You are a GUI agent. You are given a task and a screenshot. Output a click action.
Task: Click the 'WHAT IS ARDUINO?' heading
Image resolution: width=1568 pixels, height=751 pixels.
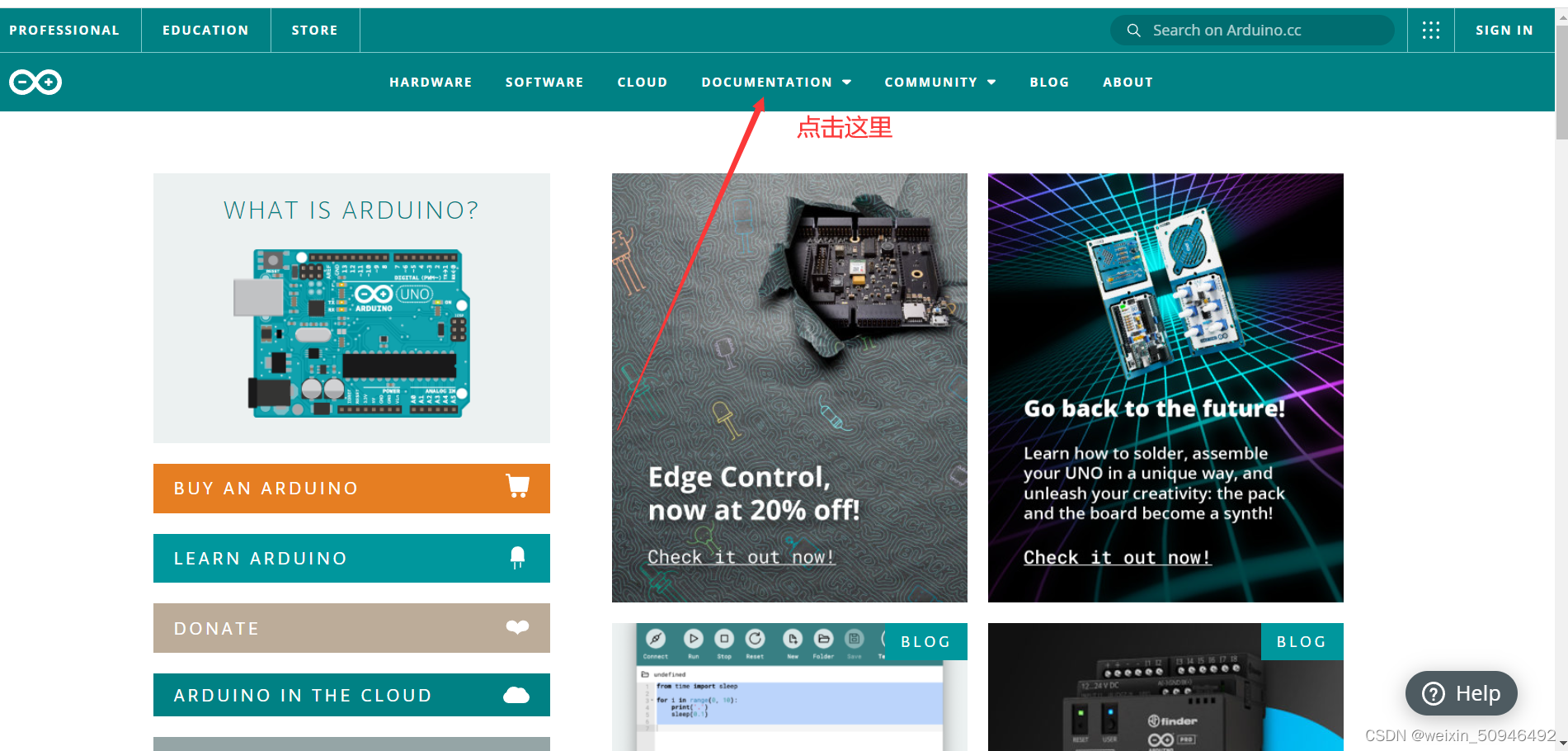351,210
